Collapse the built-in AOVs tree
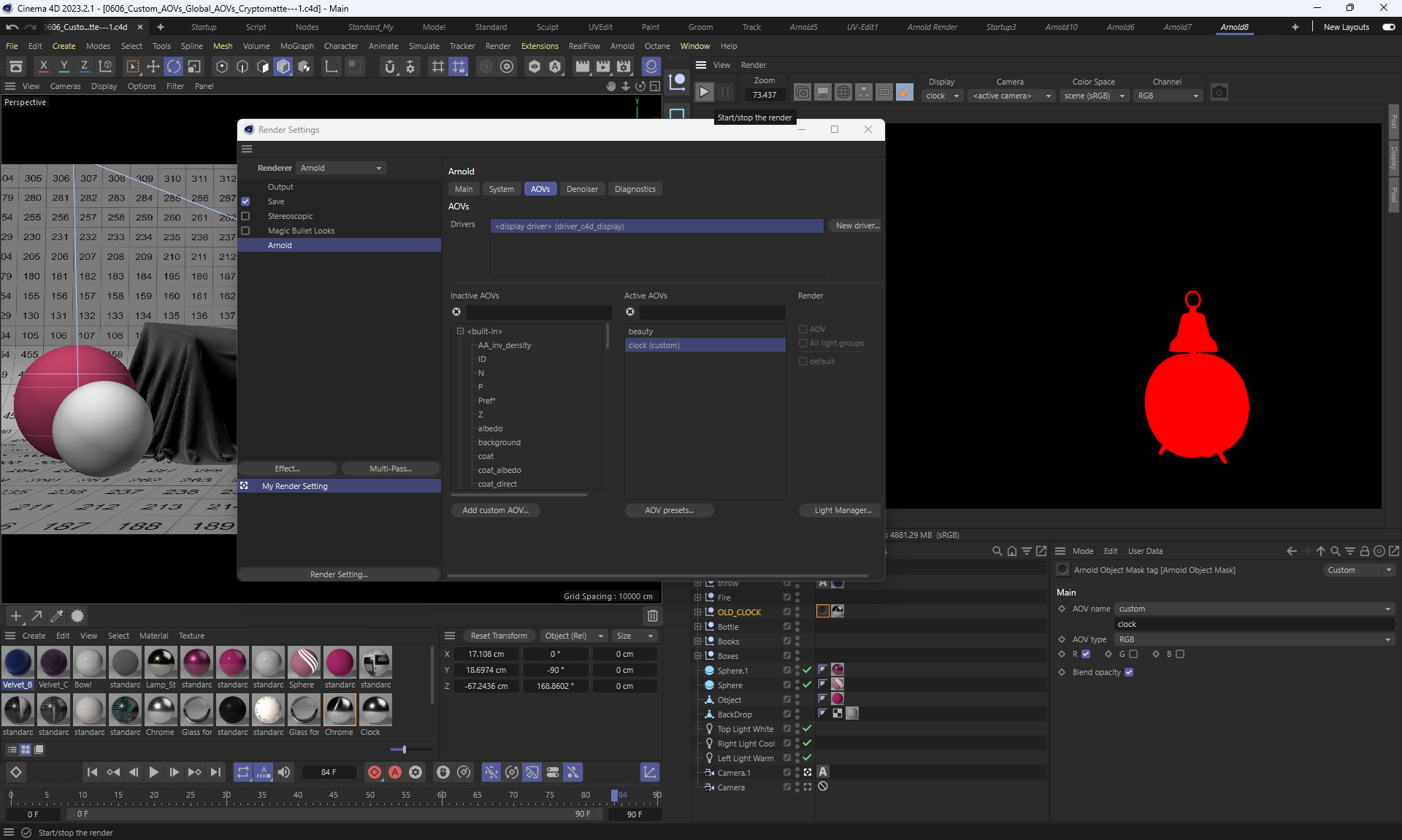 (461, 331)
